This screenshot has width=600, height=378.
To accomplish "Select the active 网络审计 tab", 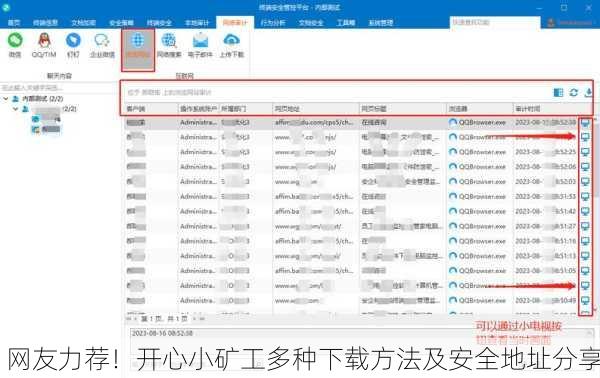I will click(235, 23).
